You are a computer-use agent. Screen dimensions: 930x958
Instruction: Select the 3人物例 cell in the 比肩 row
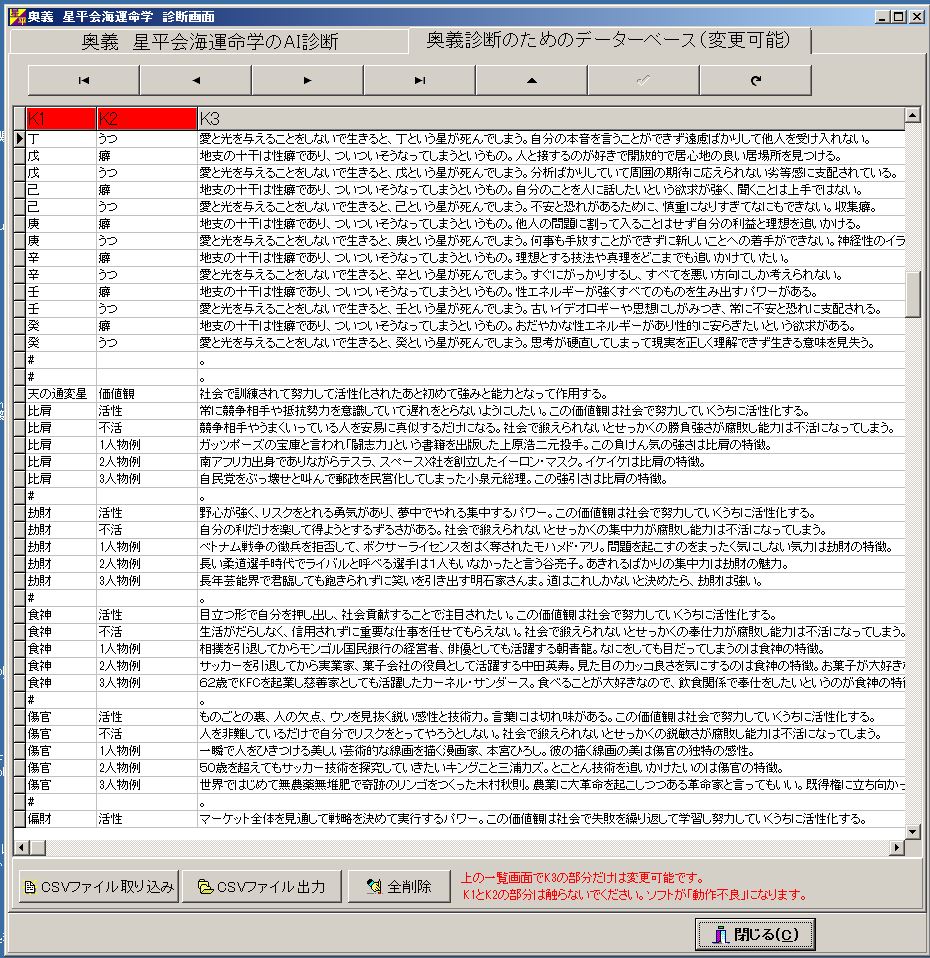[x=147, y=479]
